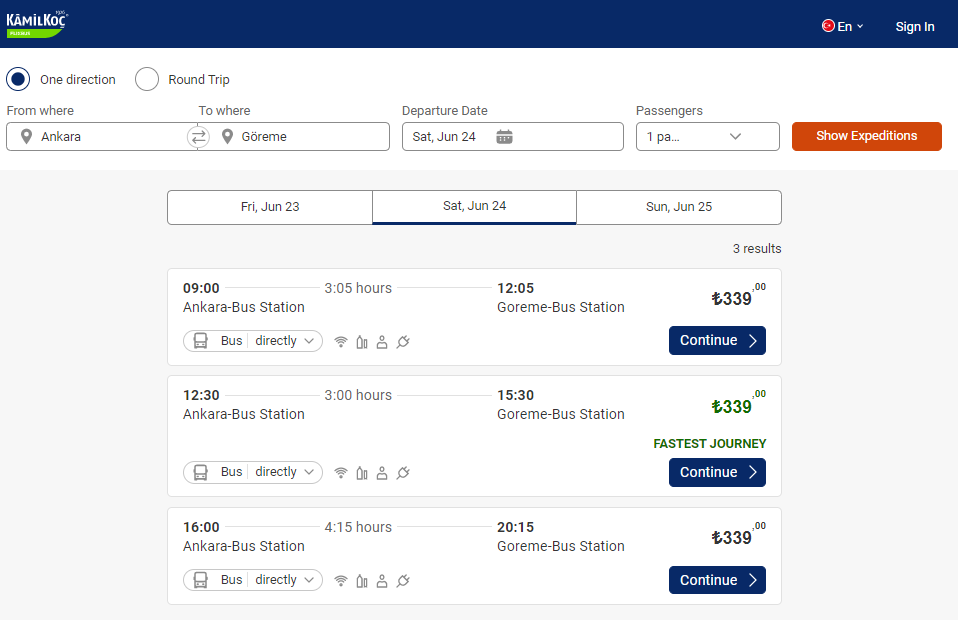
Task: Continue with the 12:30 fastest journey
Action: click(717, 472)
